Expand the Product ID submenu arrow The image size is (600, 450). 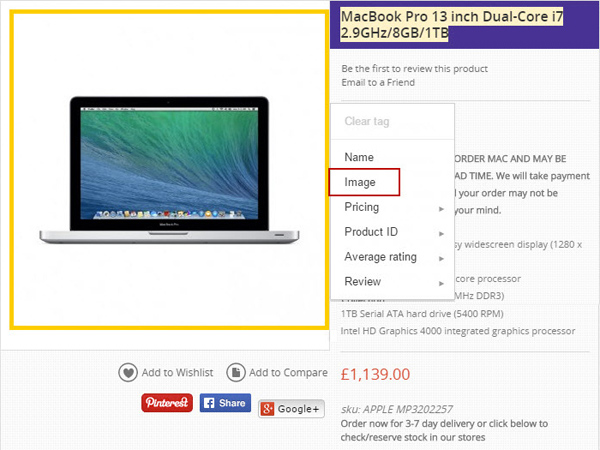441,234
